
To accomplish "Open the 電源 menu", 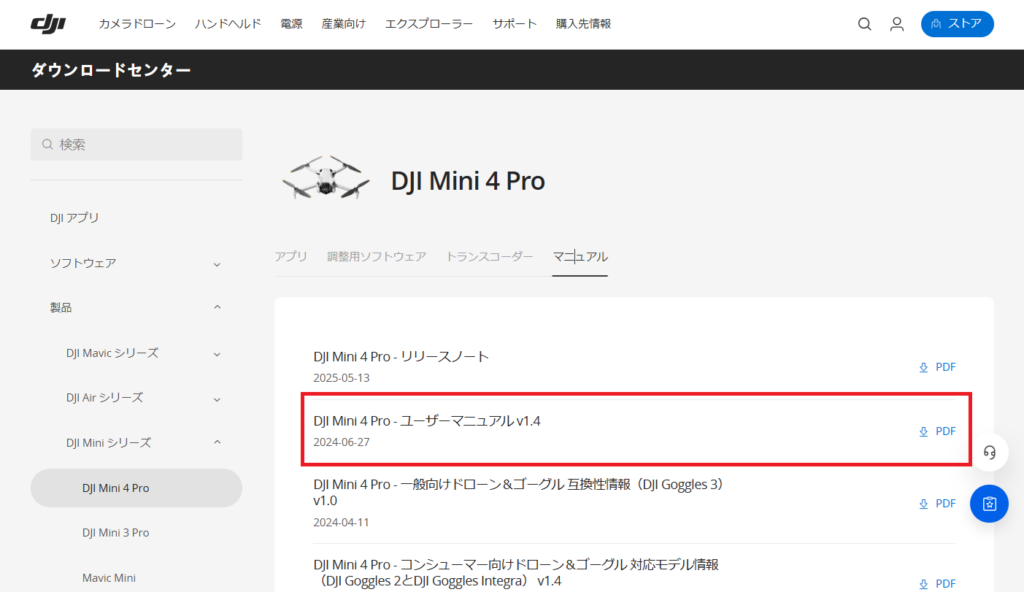I will [291, 24].
